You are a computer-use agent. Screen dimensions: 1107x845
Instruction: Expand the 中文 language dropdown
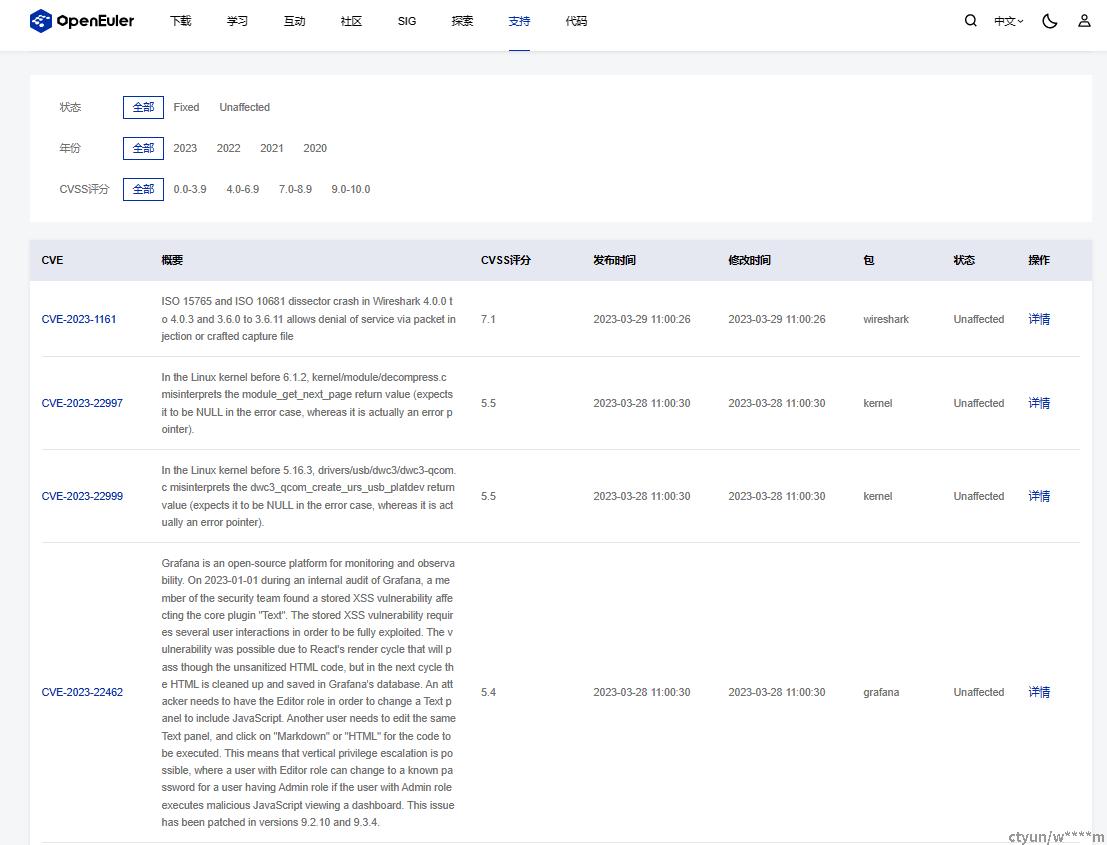[1008, 21]
